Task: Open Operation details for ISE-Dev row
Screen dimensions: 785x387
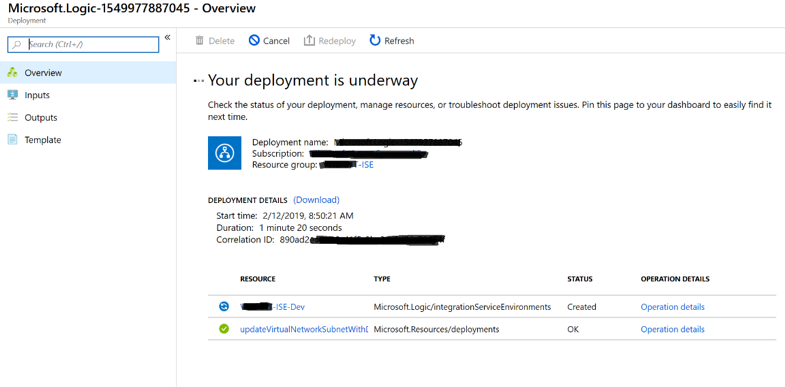Action: tap(672, 307)
